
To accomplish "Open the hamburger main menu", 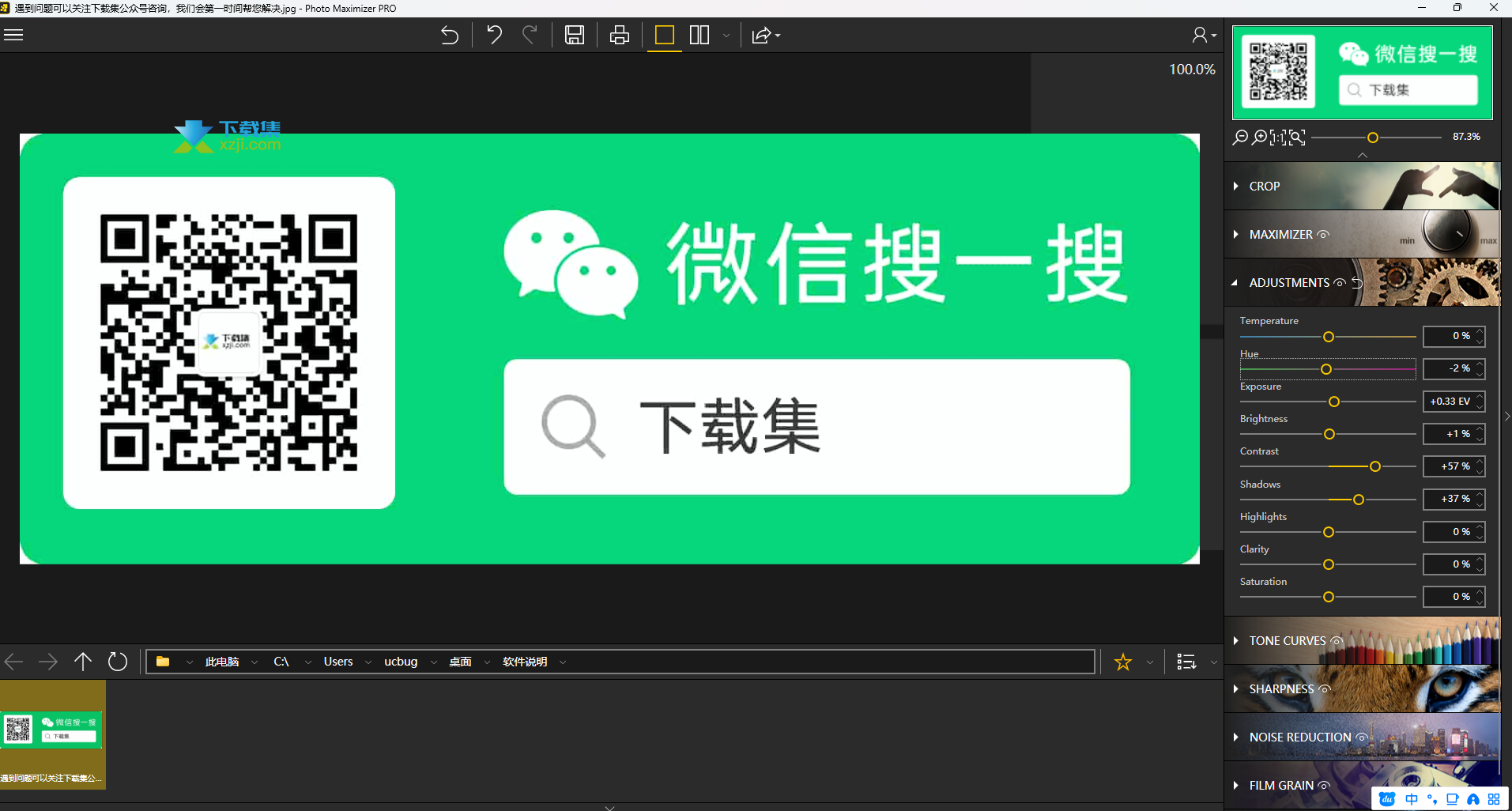I will (13, 35).
